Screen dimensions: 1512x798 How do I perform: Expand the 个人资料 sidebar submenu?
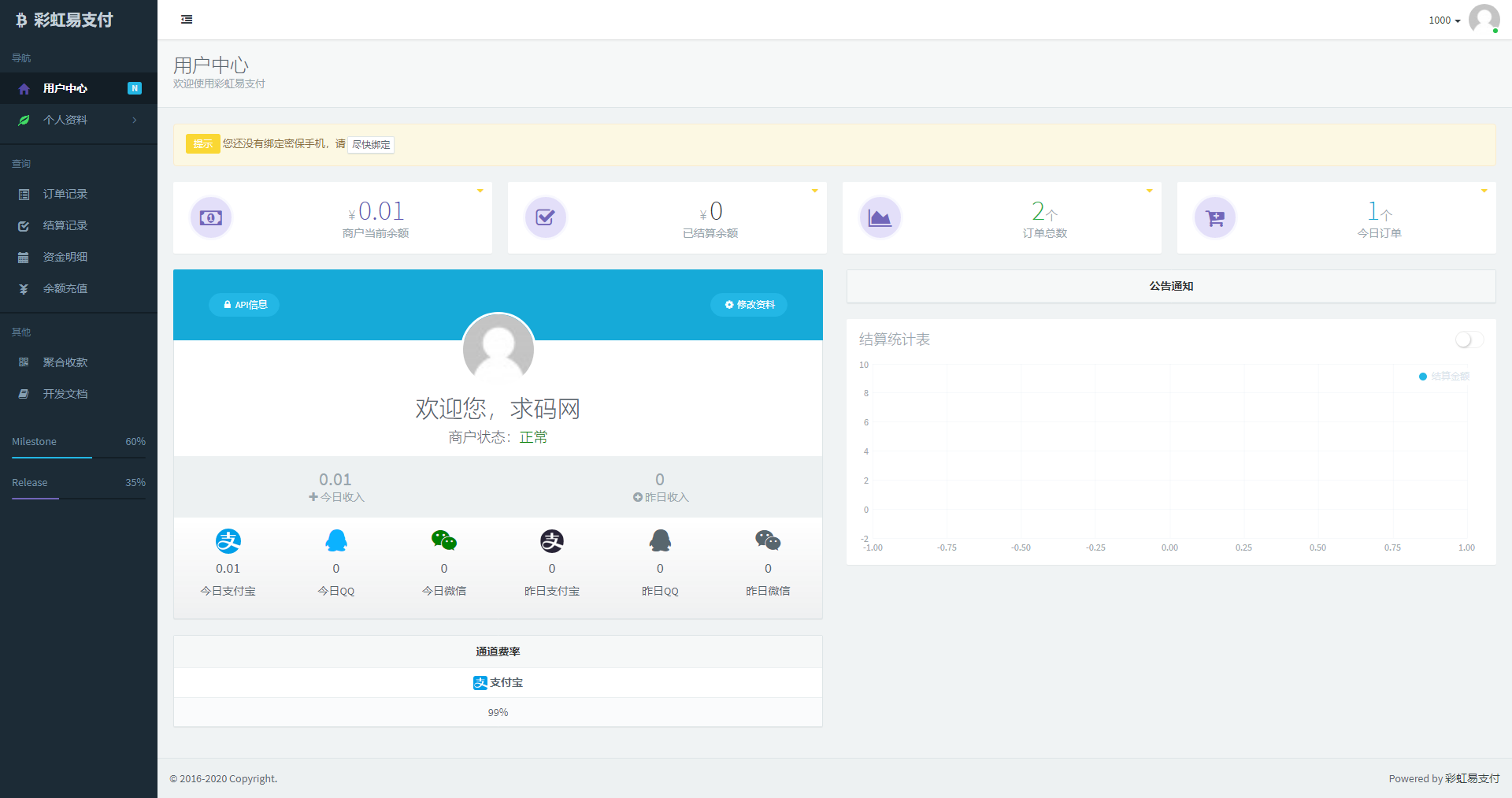tap(79, 120)
